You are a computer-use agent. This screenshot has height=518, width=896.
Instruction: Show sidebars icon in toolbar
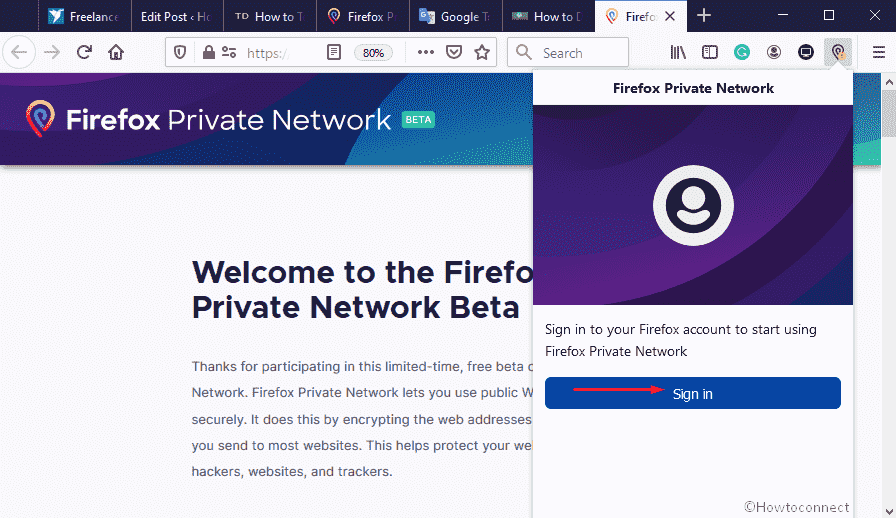710,53
